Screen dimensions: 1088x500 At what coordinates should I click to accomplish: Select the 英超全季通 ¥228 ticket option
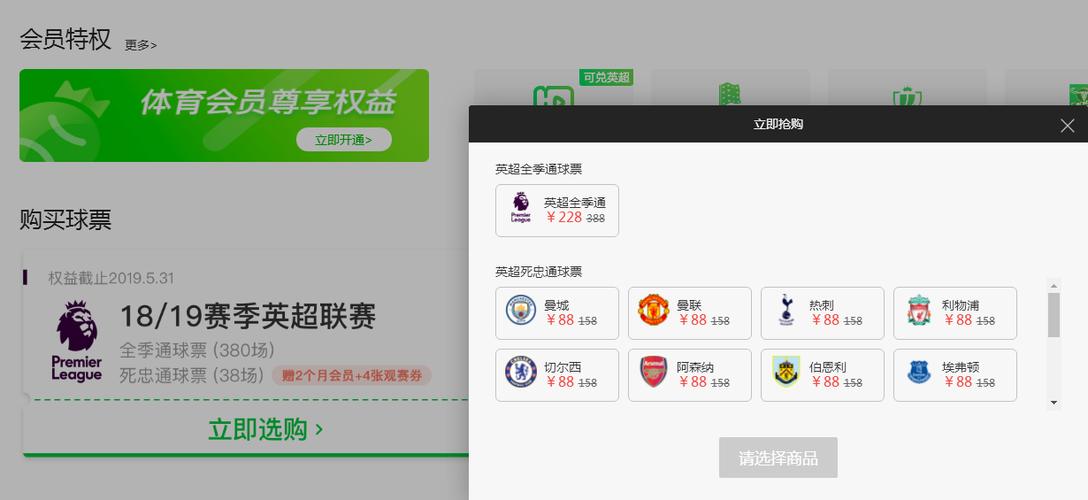coord(557,210)
